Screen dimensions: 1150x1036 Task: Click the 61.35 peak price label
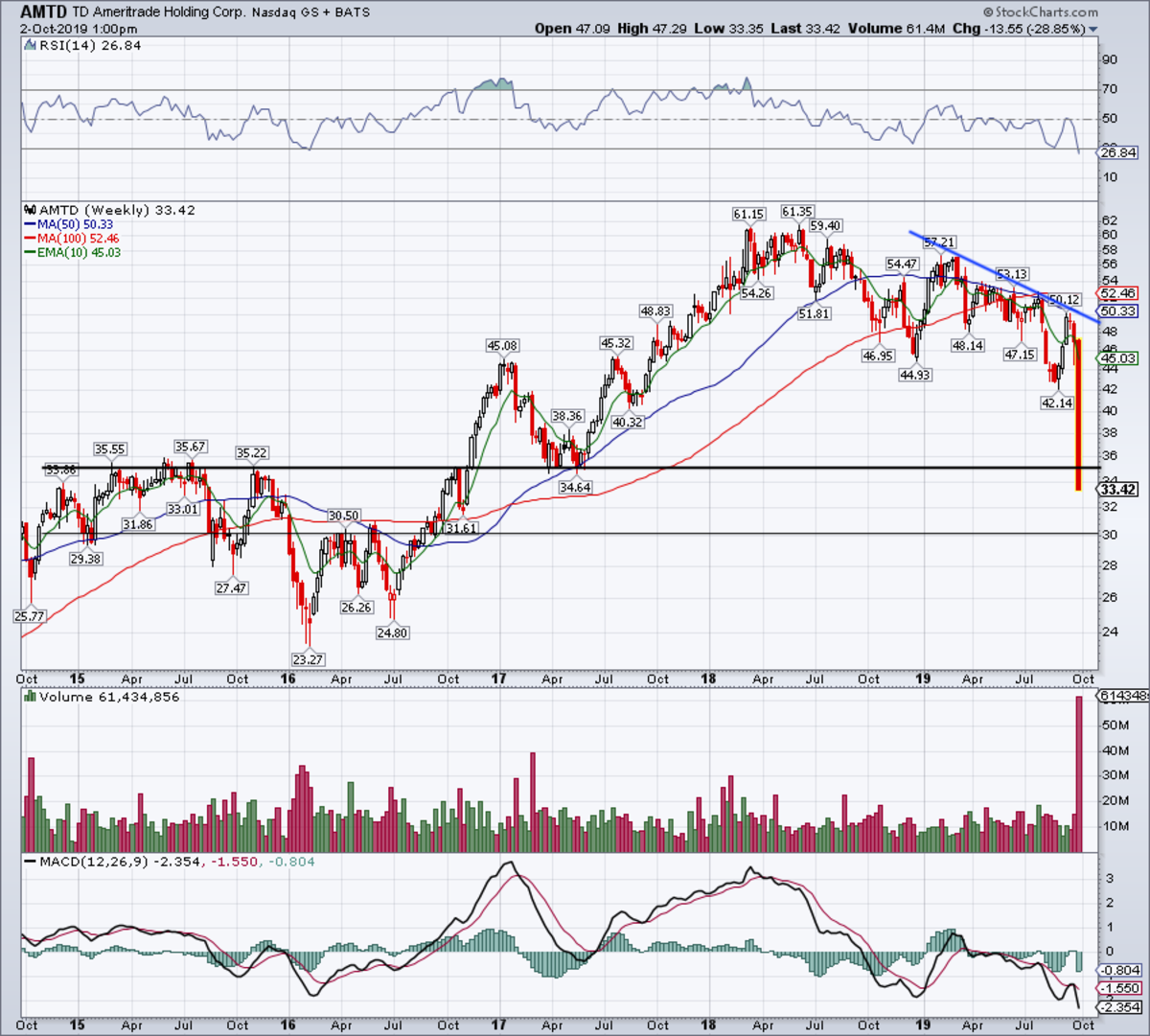click(x=797, y=211)
